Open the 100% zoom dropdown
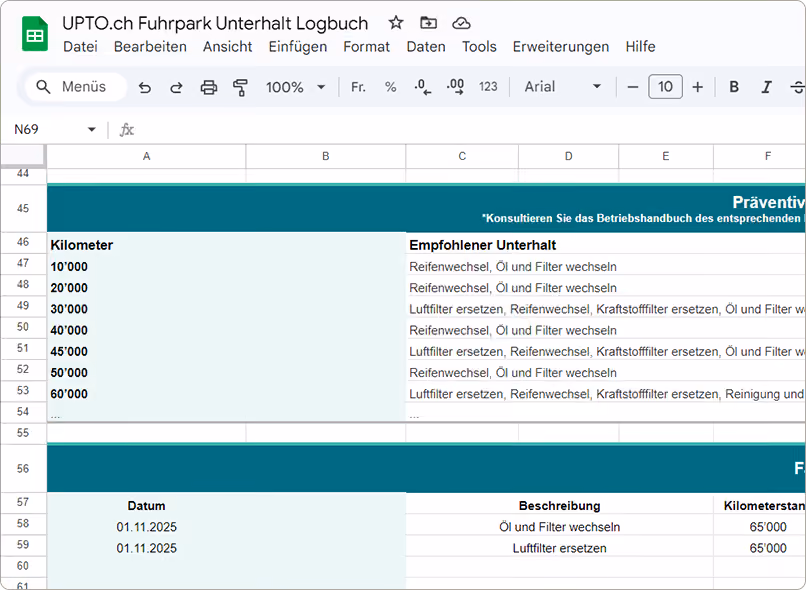 [x=296, y=87]
